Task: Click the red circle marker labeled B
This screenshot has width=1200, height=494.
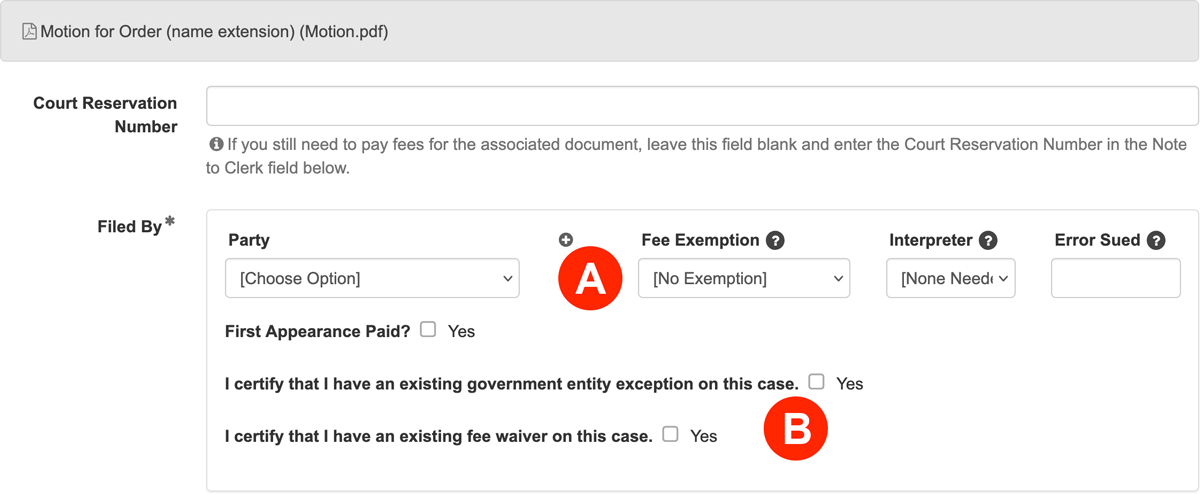Action: [x=796, y=429]
